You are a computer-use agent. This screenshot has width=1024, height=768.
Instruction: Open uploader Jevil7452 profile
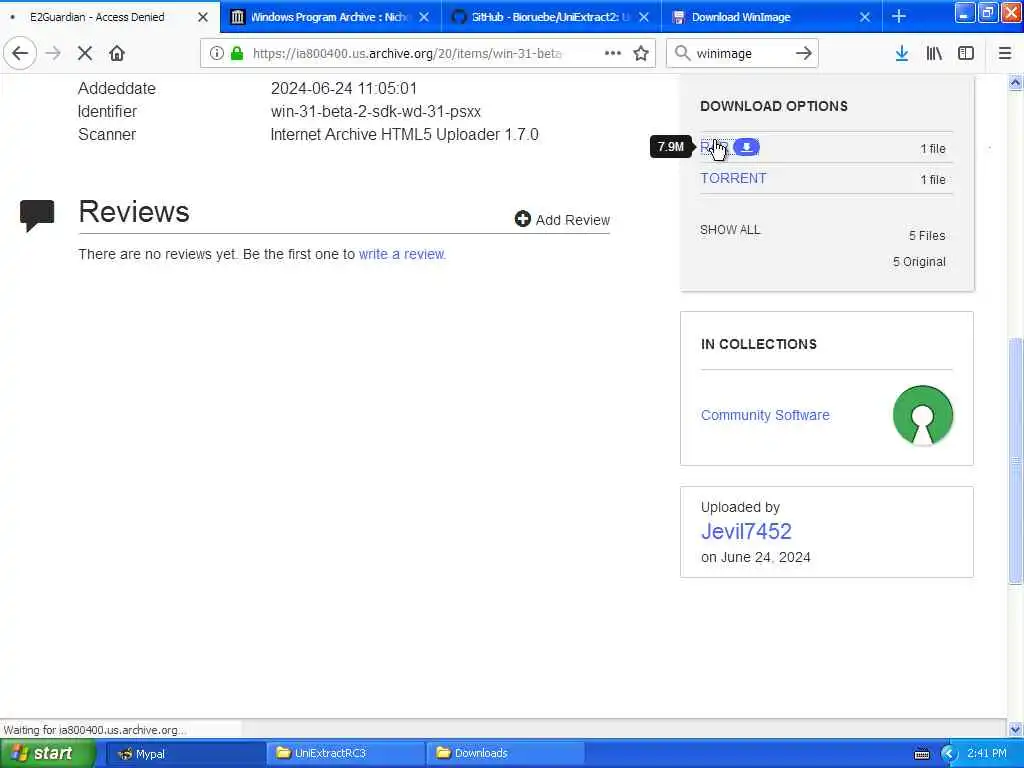746,531
